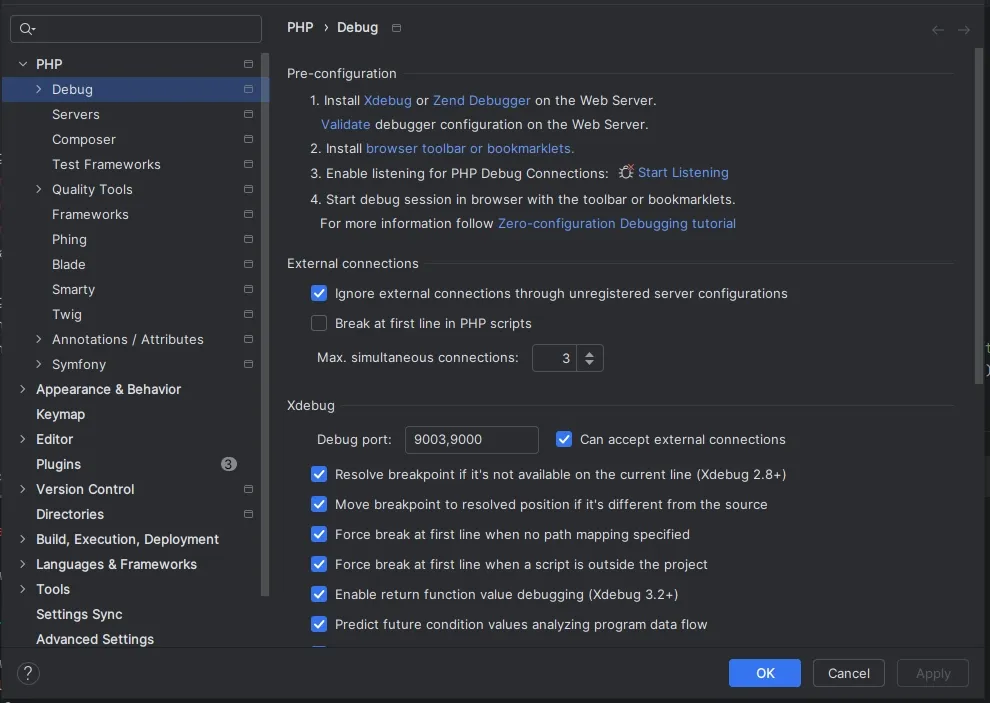Toggle Force break when no path mapping specified
The width and height of the screenshot is (990, 703).
(x=319, y=534)
